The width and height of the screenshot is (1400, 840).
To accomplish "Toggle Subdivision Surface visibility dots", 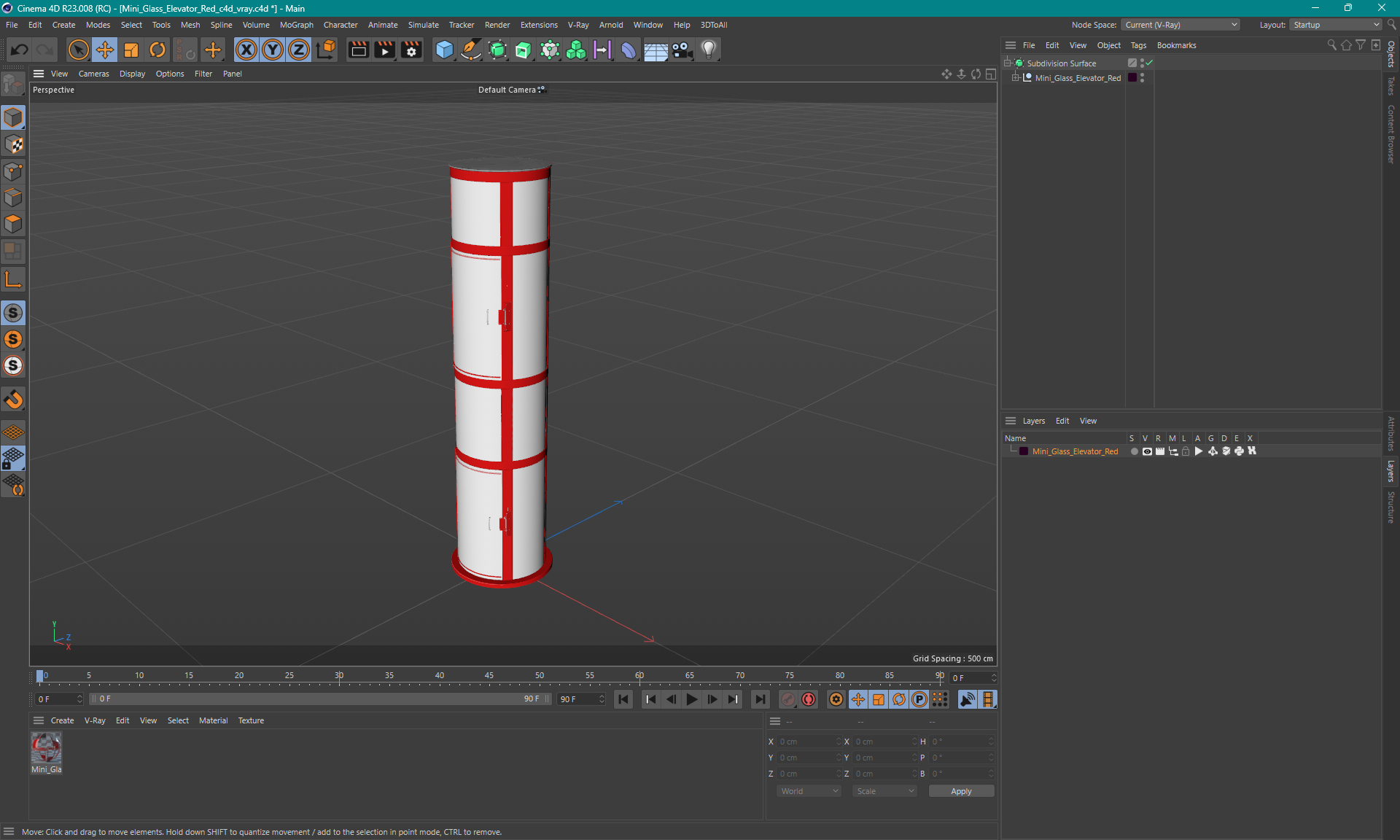I will coord(1142,63).
